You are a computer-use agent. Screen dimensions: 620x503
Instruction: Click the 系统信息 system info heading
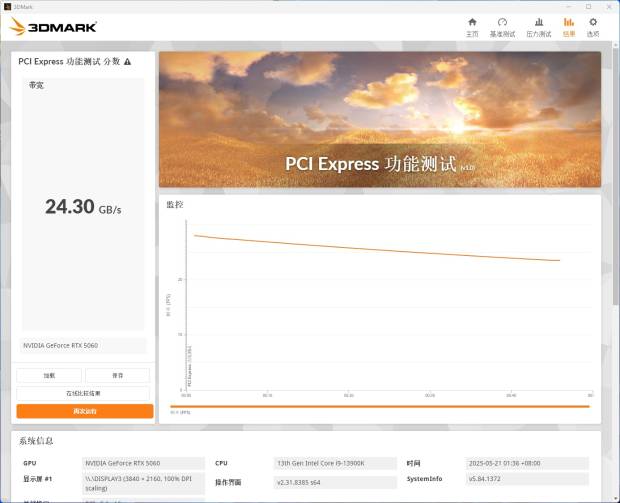coord(36,441)
